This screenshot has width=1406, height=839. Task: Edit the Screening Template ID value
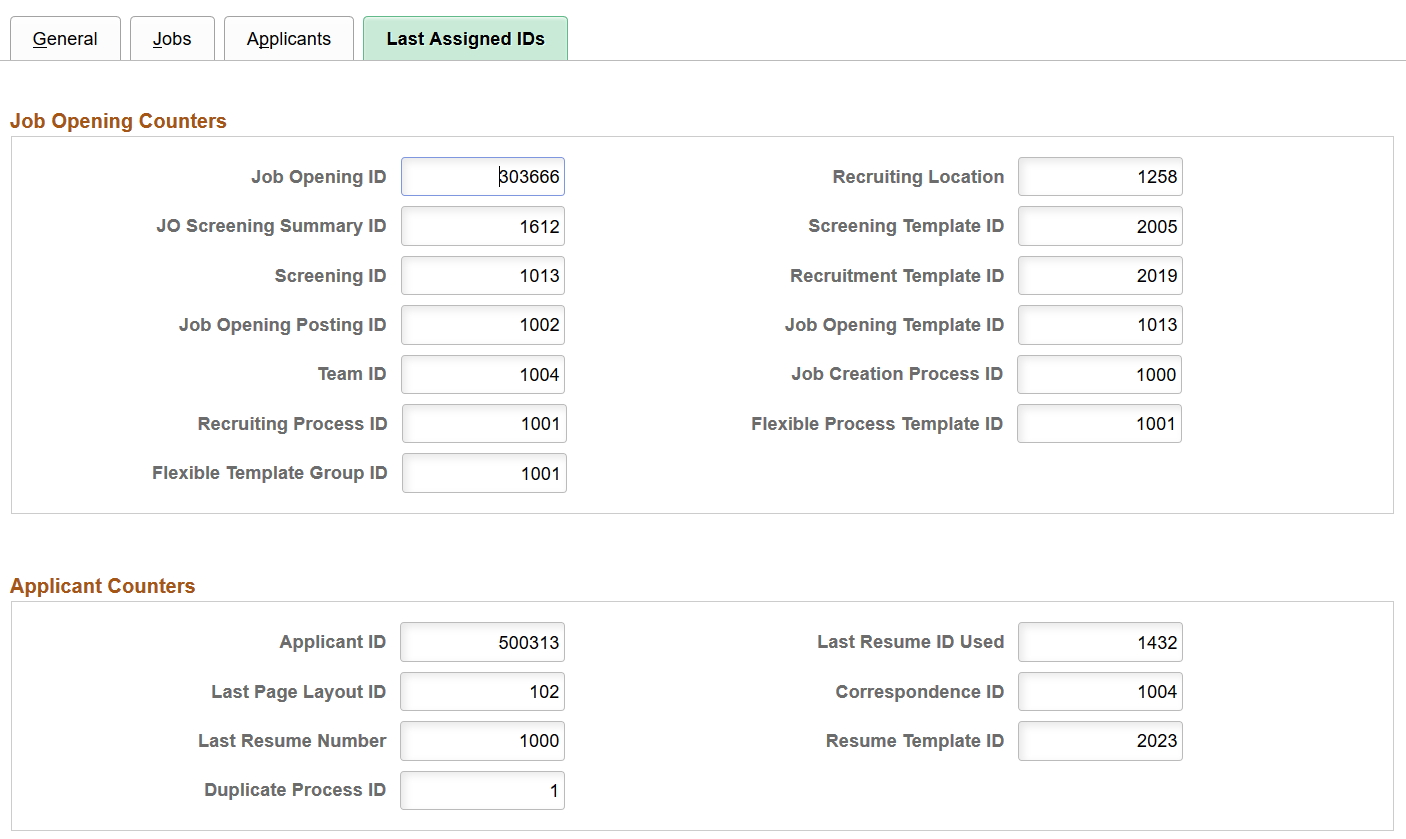1100,226
